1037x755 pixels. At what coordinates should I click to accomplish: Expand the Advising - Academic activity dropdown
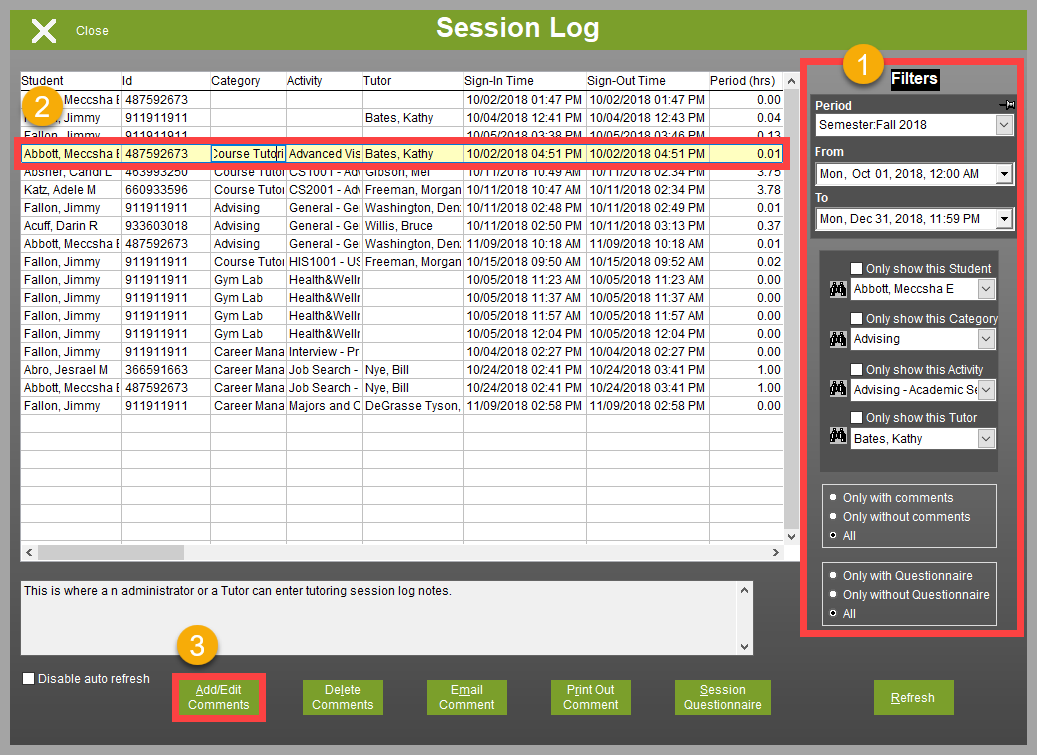(986, 389)
